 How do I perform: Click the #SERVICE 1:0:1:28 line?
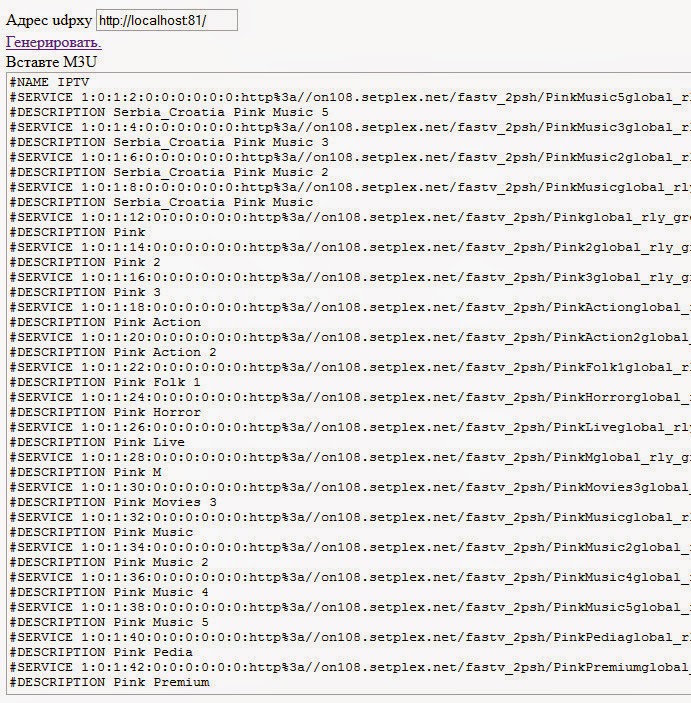pos(350,458)
